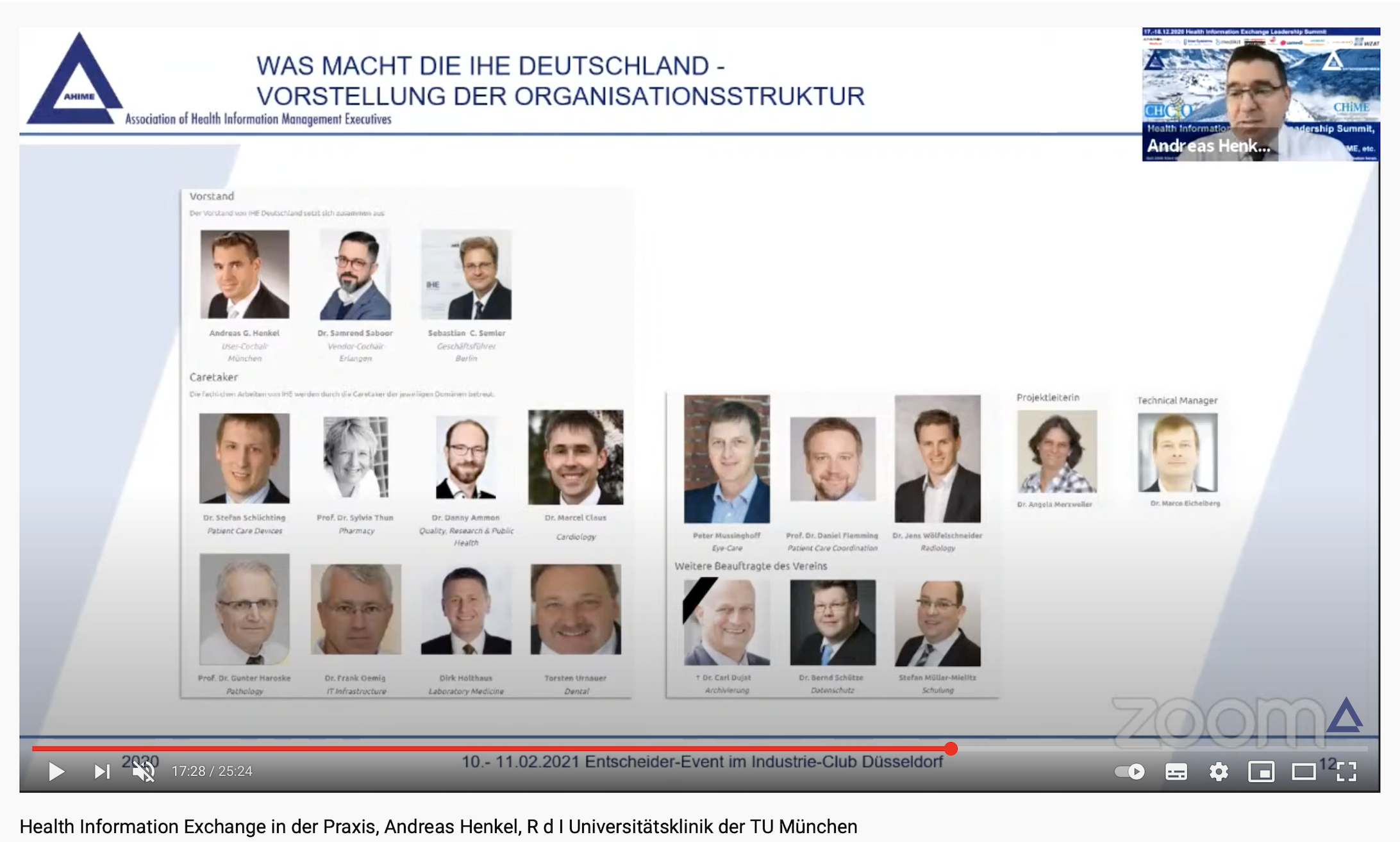Unmute the video audio

[144, 772]
